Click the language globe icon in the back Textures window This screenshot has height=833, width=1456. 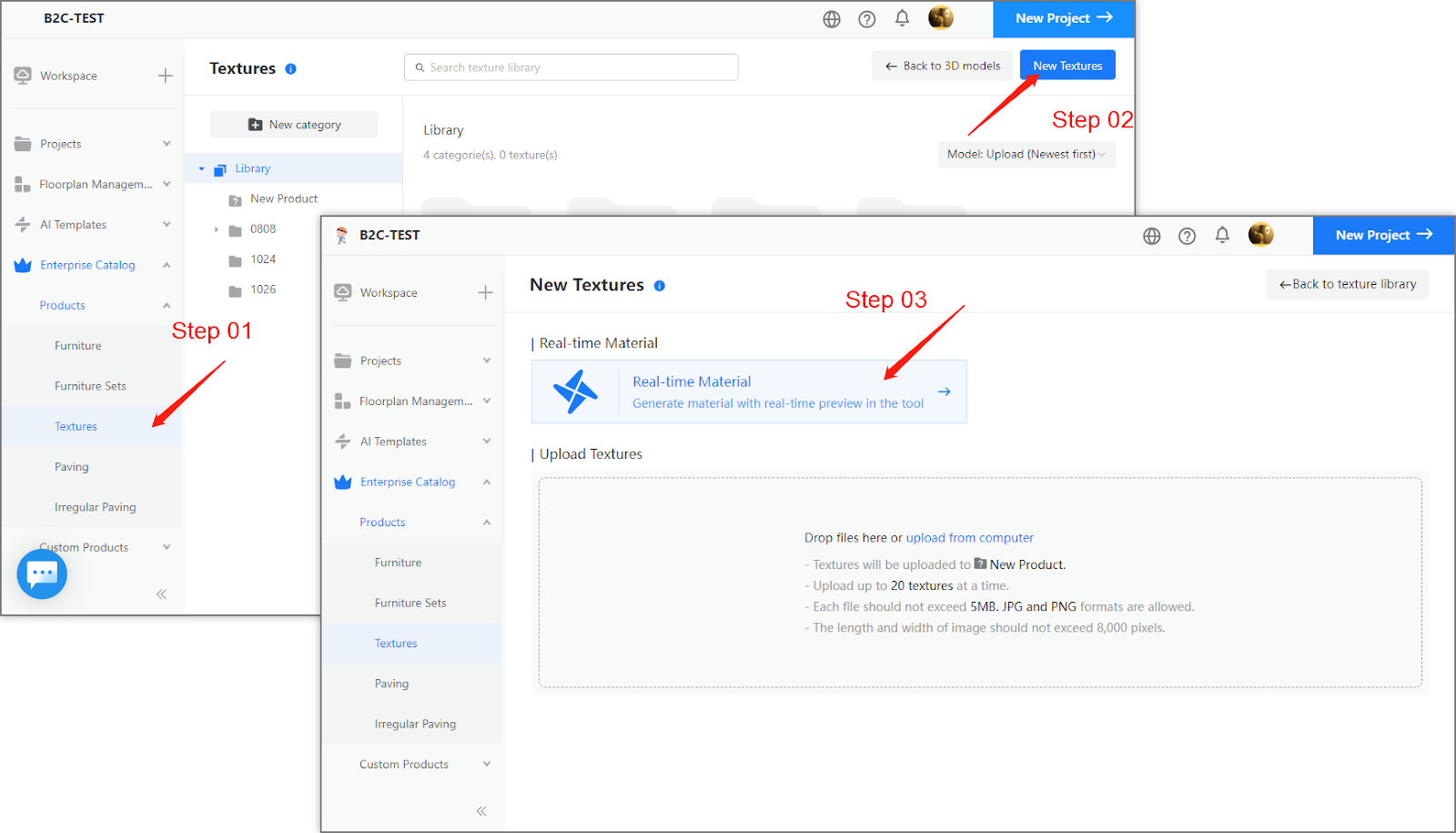coord(832,19)
